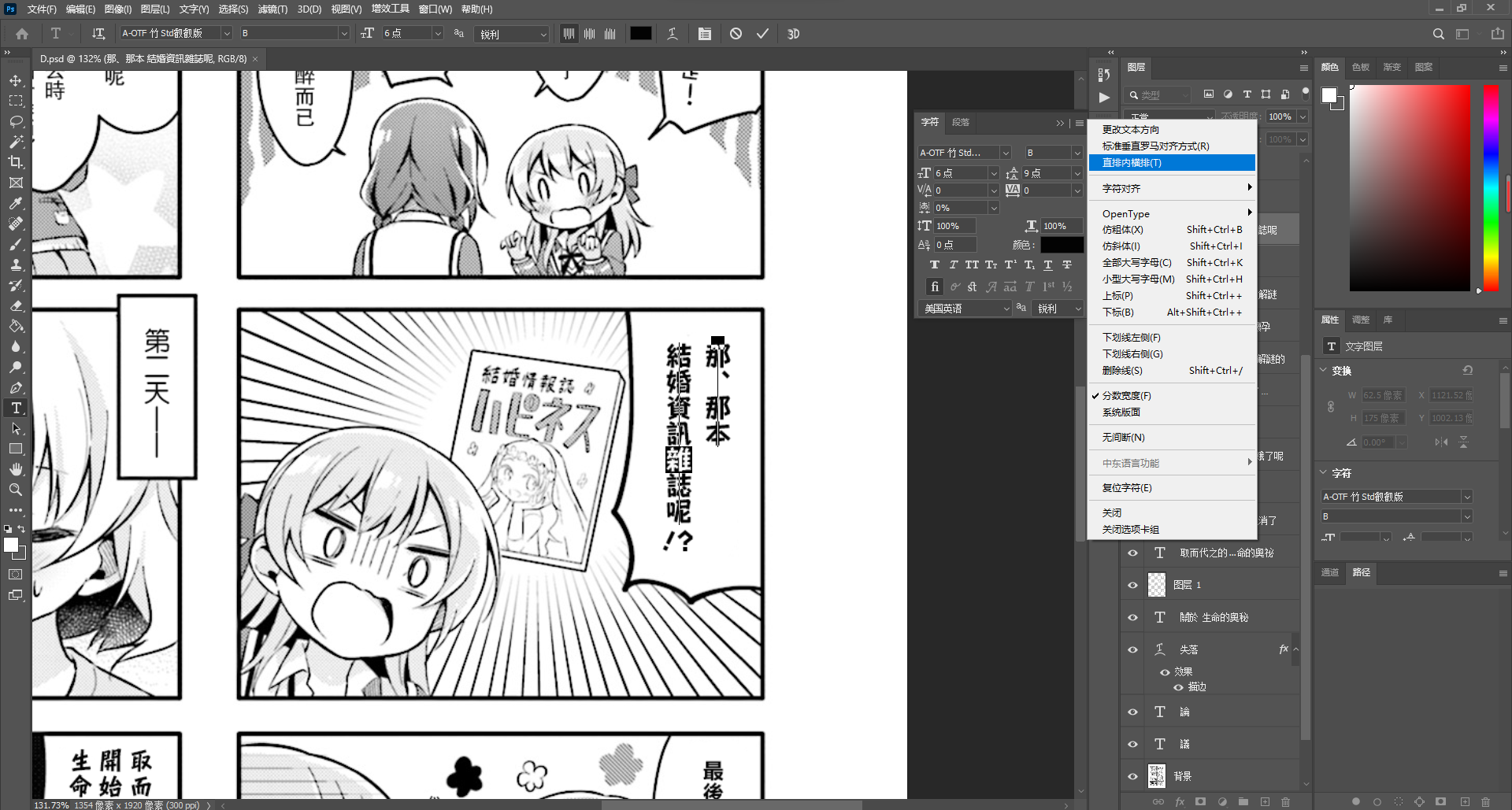This screenshot has height=810, width=1512.
Task: Select the Eyedropper tool
Action: pyautogui.click(x=16, y=203)
